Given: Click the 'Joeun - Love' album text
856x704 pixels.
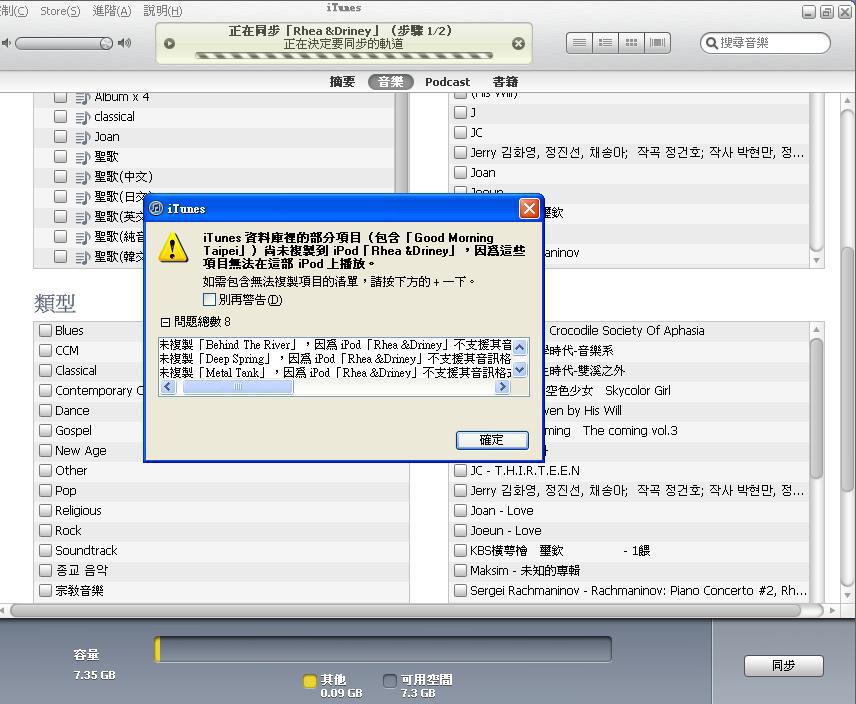Looking at the screenshot, I should click(506, 531).
